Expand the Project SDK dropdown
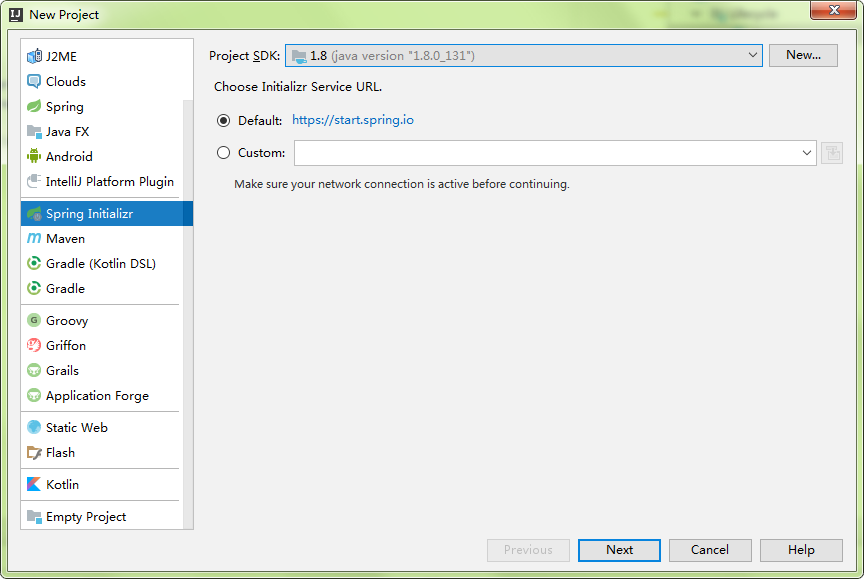The image size is (864, 579). 523,56
